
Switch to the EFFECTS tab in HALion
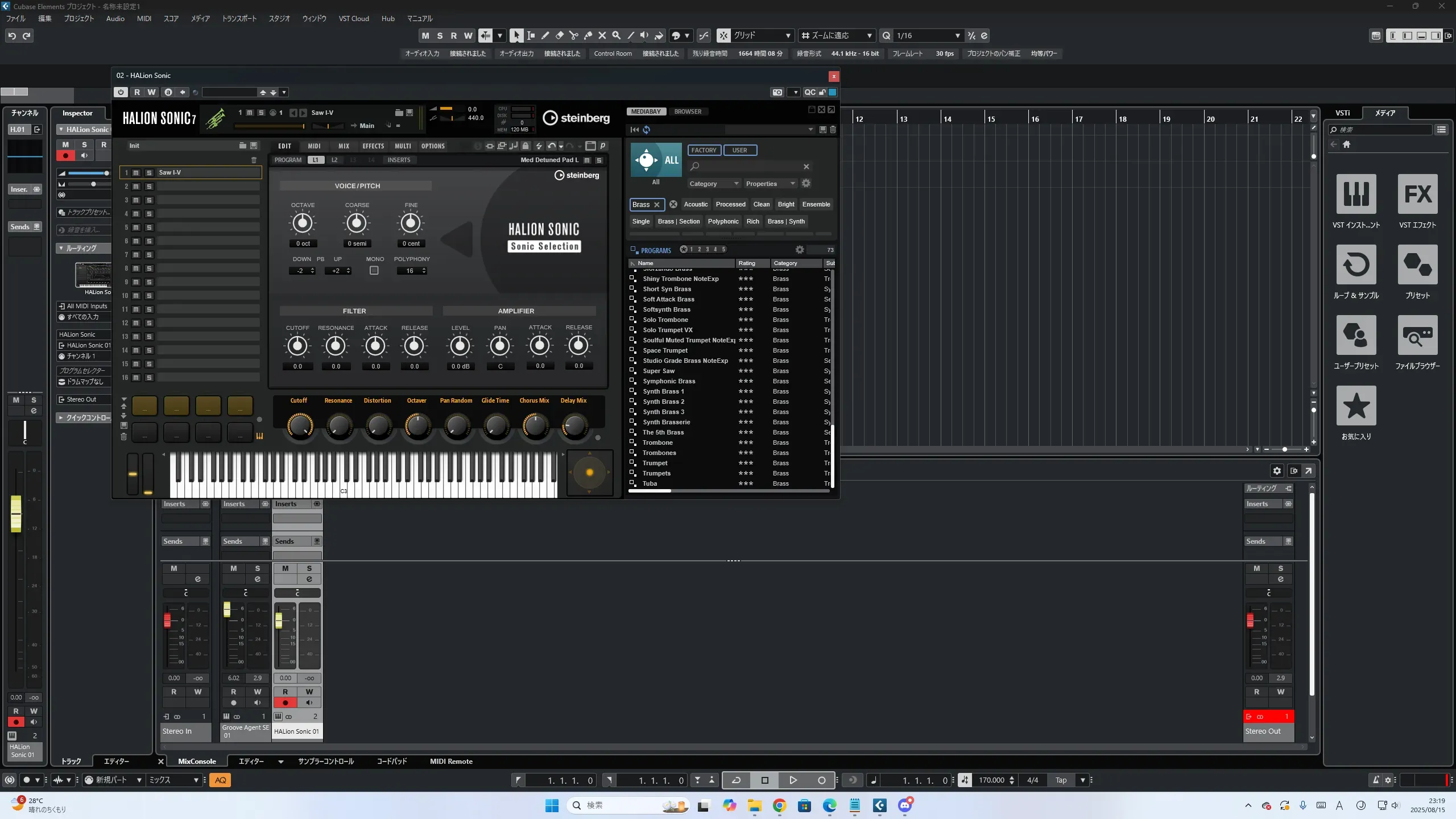coord(373,146)
